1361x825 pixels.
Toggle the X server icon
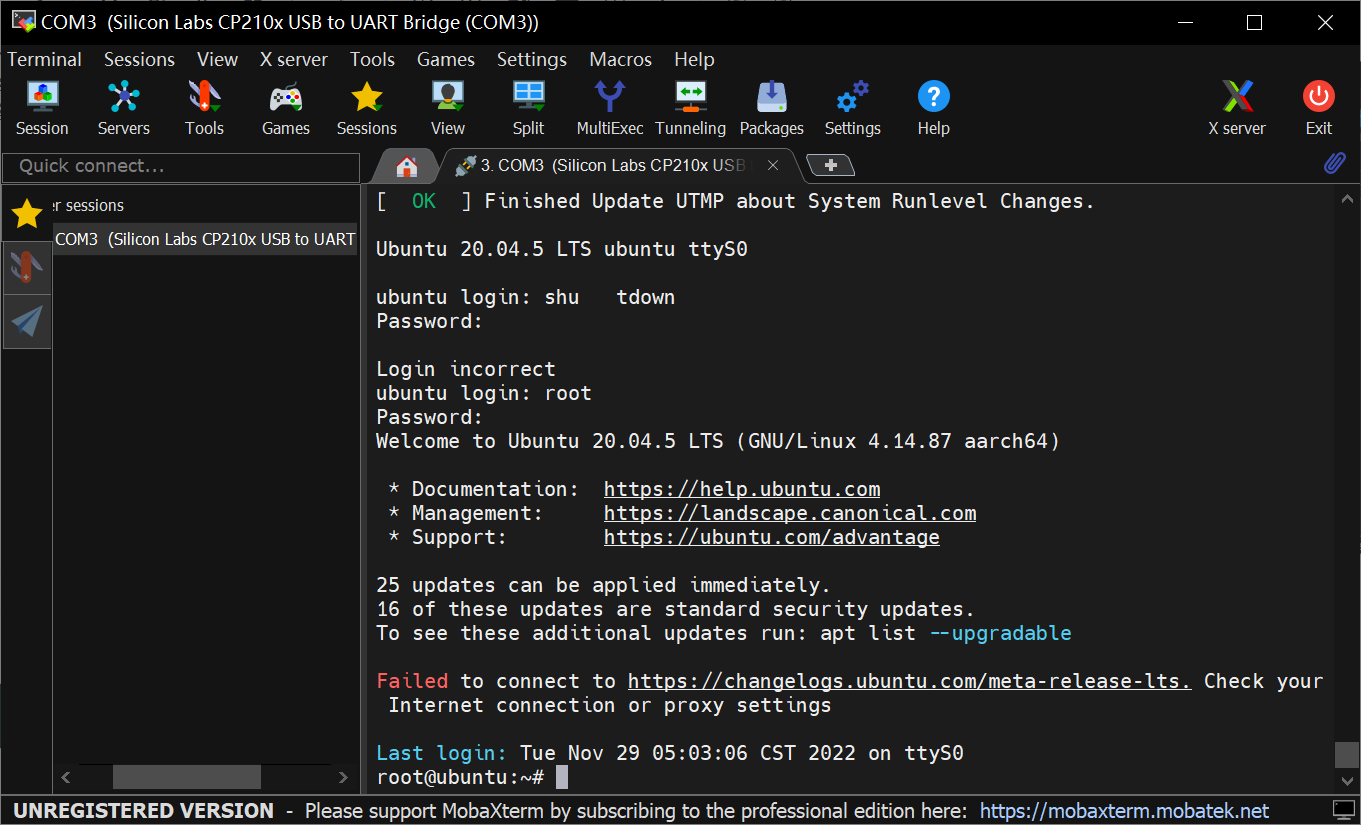(x=1237, y=108)
